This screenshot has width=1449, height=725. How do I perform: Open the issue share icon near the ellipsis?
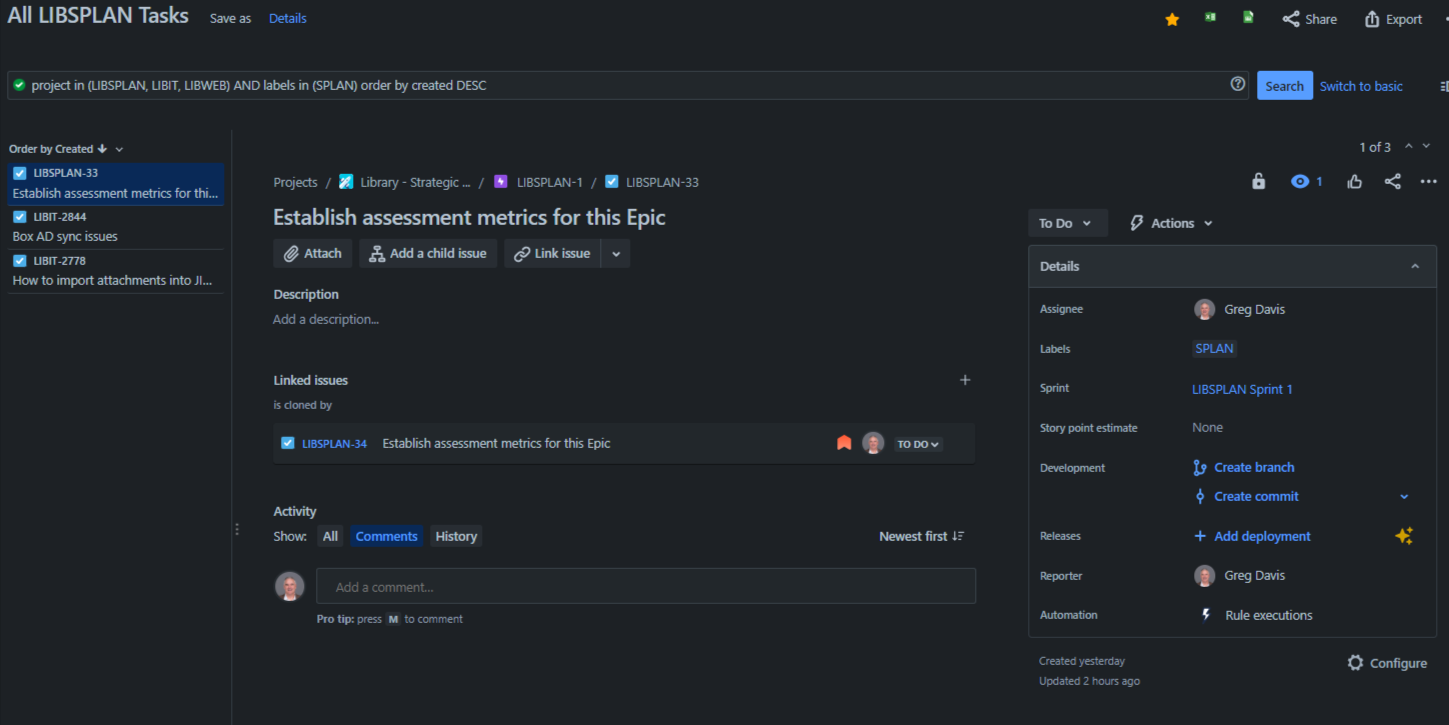[1392, 181]
